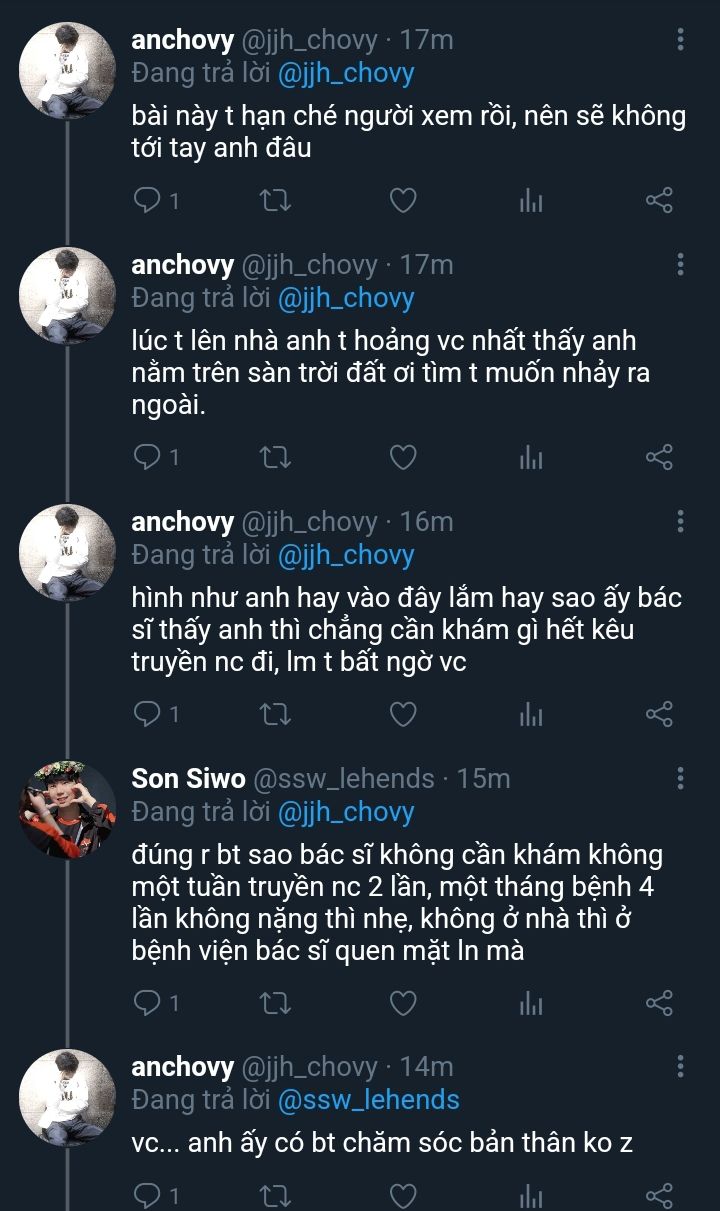Open more options on Son Siwo's tweet

tap(681, 778)
